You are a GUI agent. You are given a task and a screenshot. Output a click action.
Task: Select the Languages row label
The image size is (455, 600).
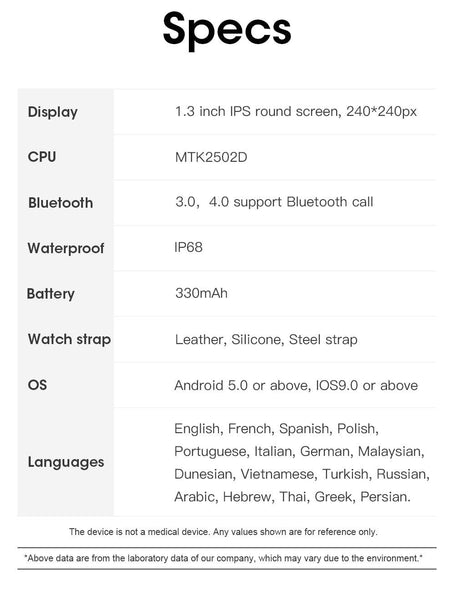[66, 462]
